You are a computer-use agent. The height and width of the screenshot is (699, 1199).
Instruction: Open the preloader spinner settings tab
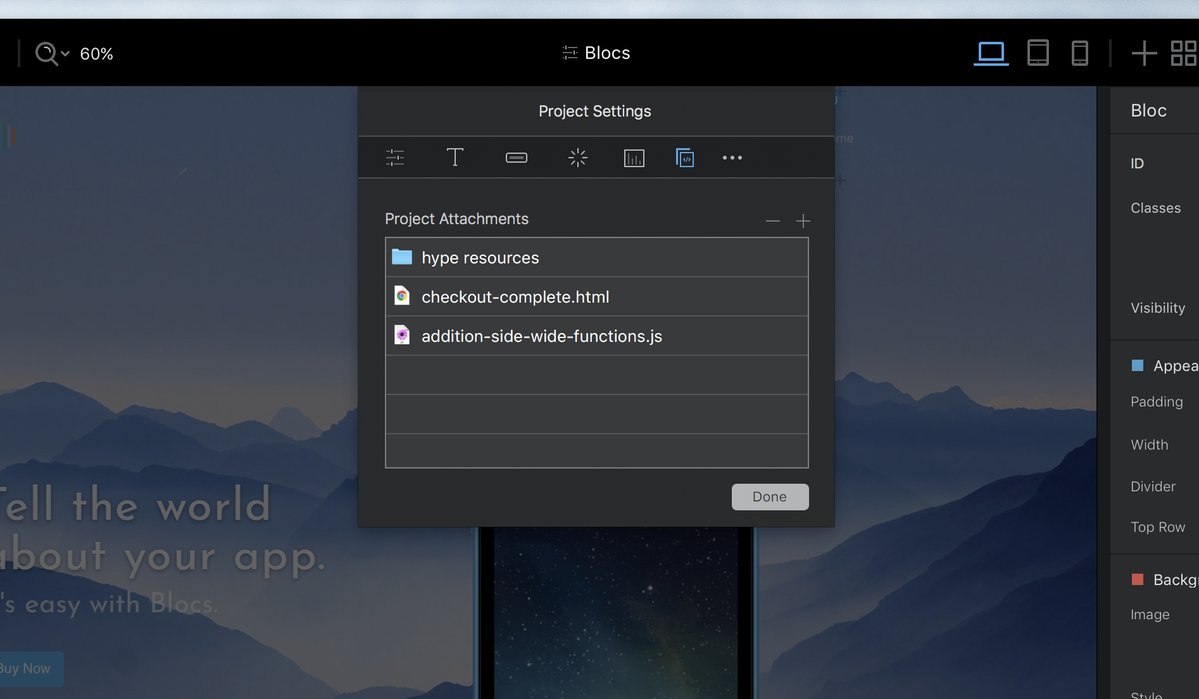pyautogui.click(x=577, y=158)
